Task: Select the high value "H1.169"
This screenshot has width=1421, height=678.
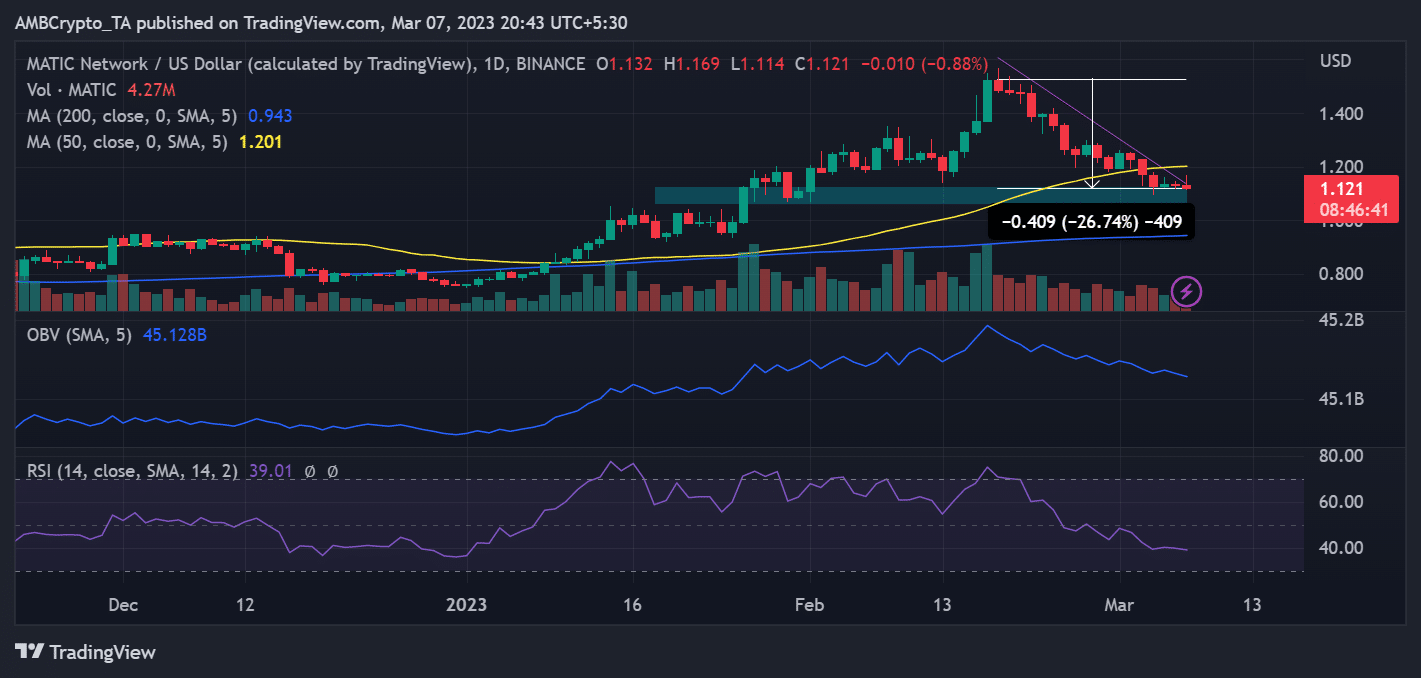Action: [x=692, y=64]
